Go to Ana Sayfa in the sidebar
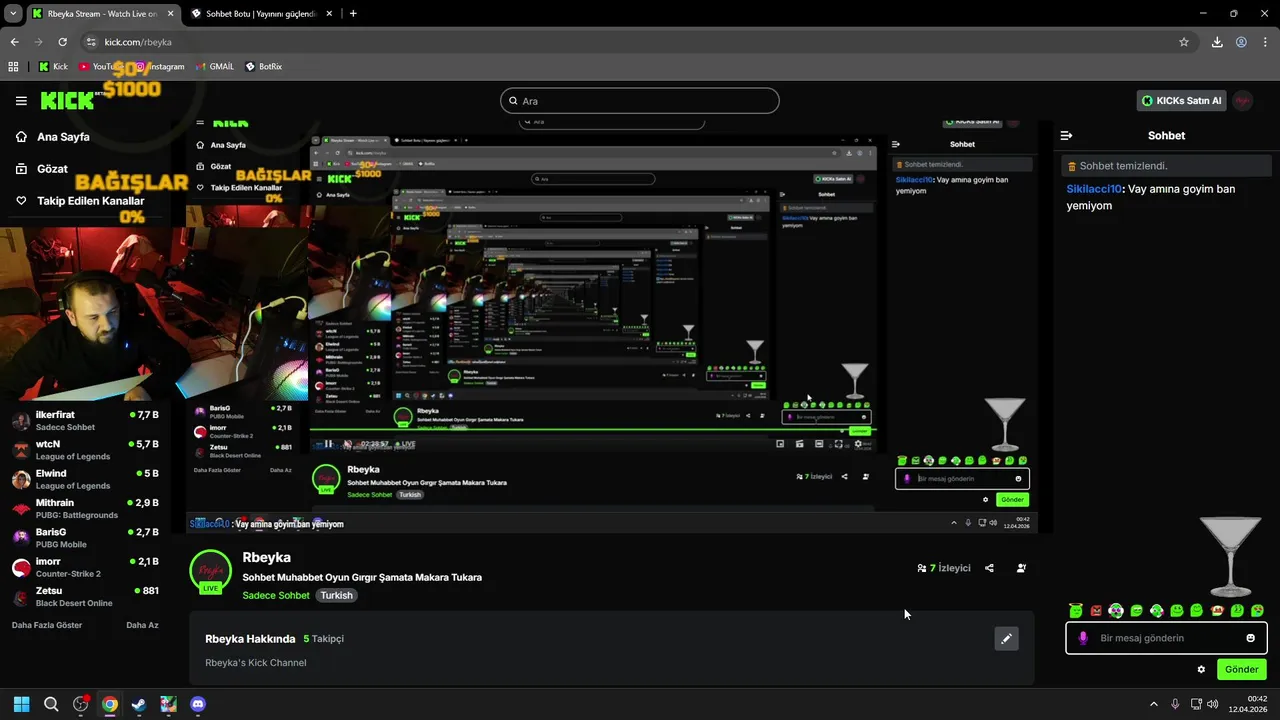 (53, 137)
